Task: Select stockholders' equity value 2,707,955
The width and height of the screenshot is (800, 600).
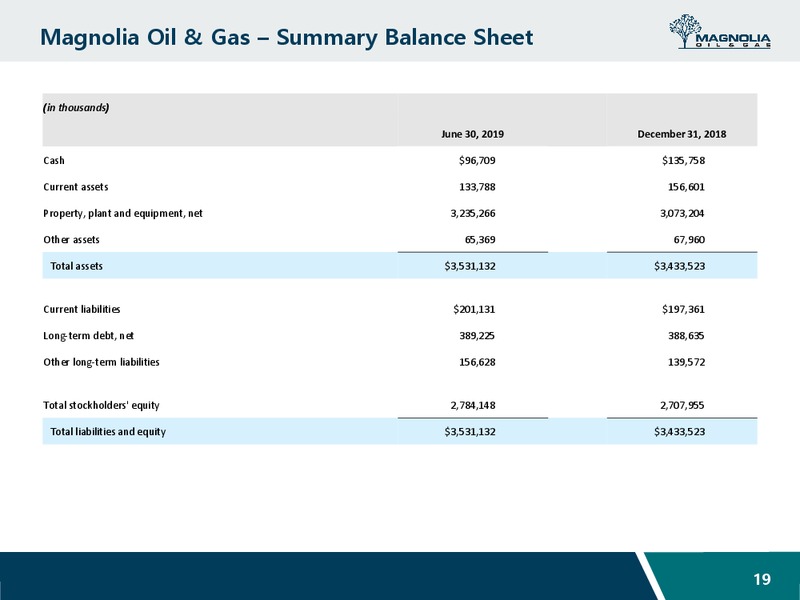Action: 683,406
